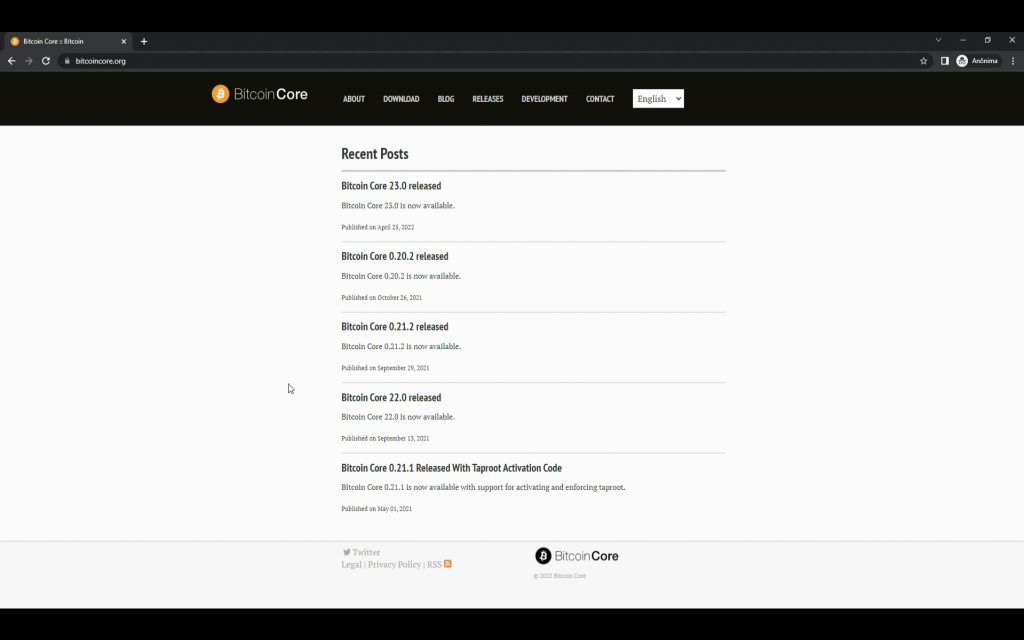The height and width of the screenshot is (640, 1024).
Task: Expand the English language dropdown
Action: click(658, 99)
